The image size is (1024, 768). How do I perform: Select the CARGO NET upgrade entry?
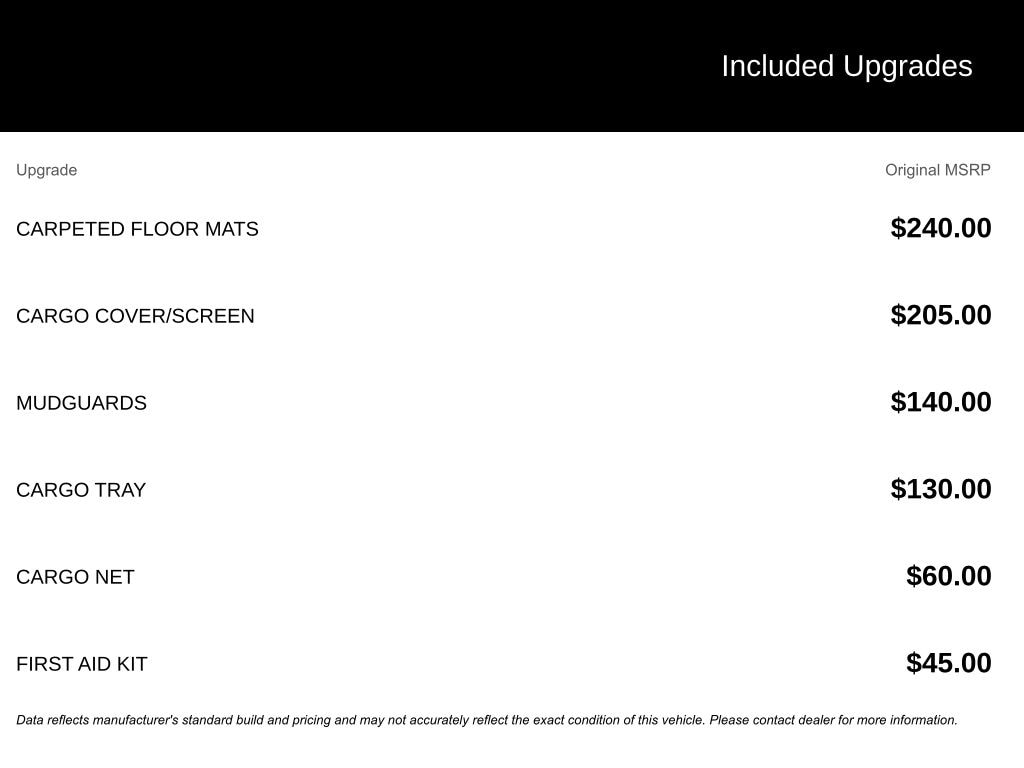(x=75, y=577)
